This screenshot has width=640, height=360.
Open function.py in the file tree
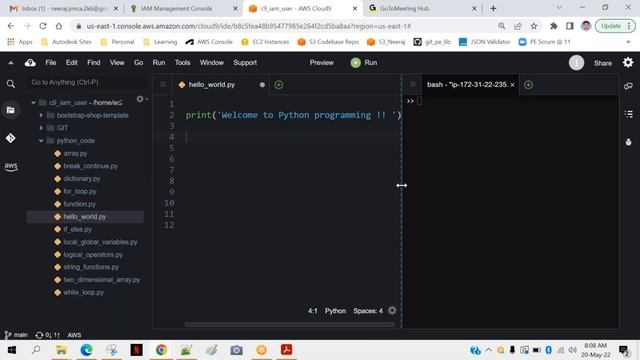click(79, 204)
